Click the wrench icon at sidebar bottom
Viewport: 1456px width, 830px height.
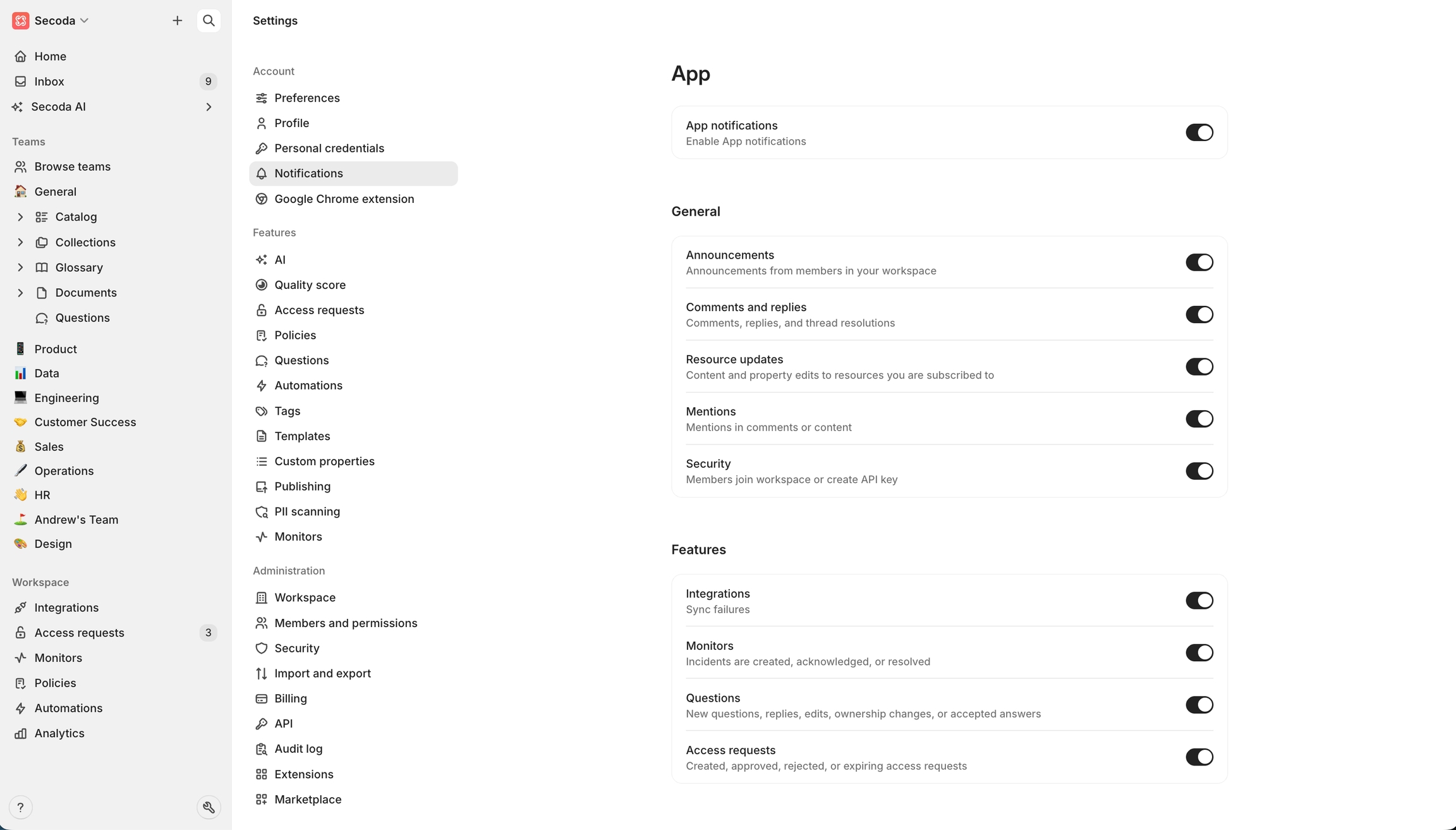209,807
